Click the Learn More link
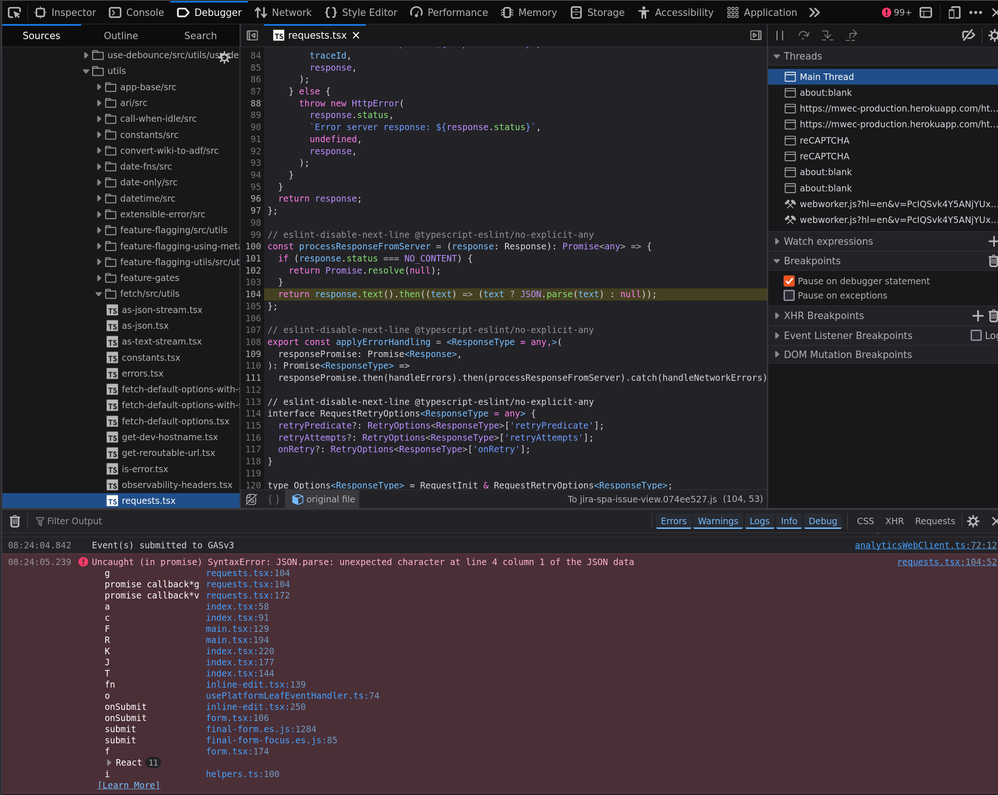Viewport: 998px width, 795px height. 128,785
